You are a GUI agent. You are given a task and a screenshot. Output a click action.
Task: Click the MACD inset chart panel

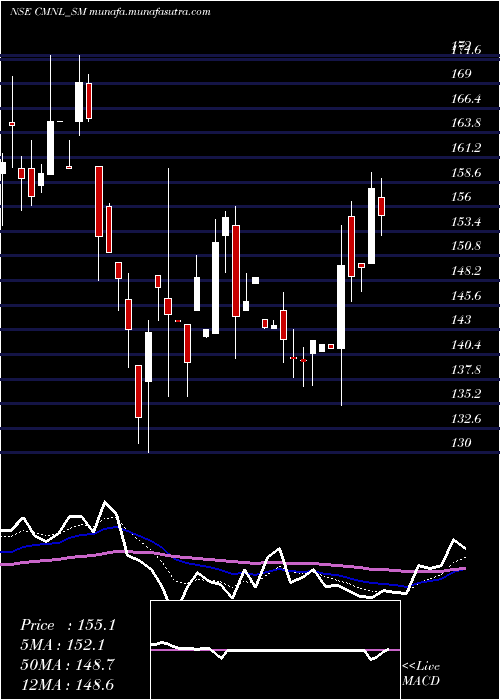click(275, 650)
